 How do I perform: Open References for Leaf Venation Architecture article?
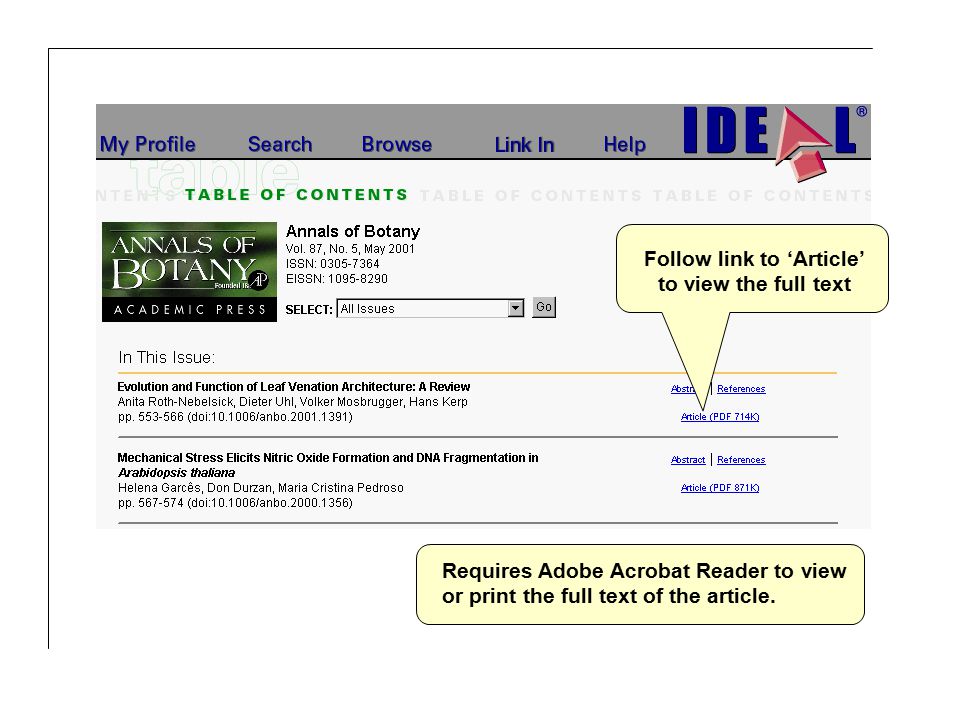click(741, 389)
